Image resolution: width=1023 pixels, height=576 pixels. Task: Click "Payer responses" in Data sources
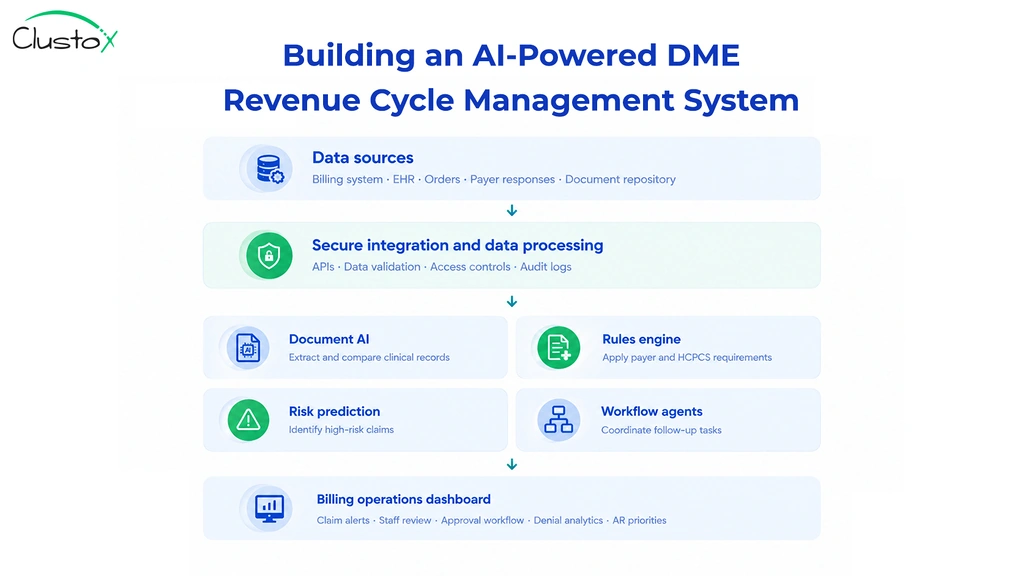pyautogui.click(x=512, y=179)
